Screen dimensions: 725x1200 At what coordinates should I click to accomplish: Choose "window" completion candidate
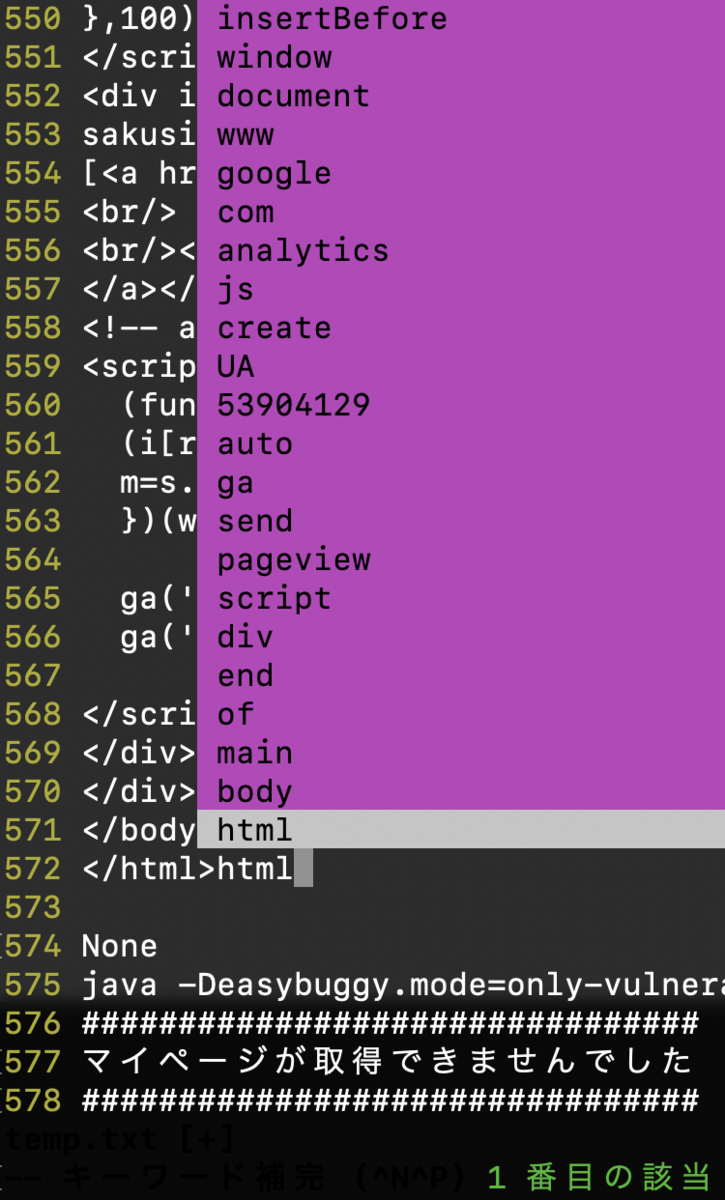[274, 57]
